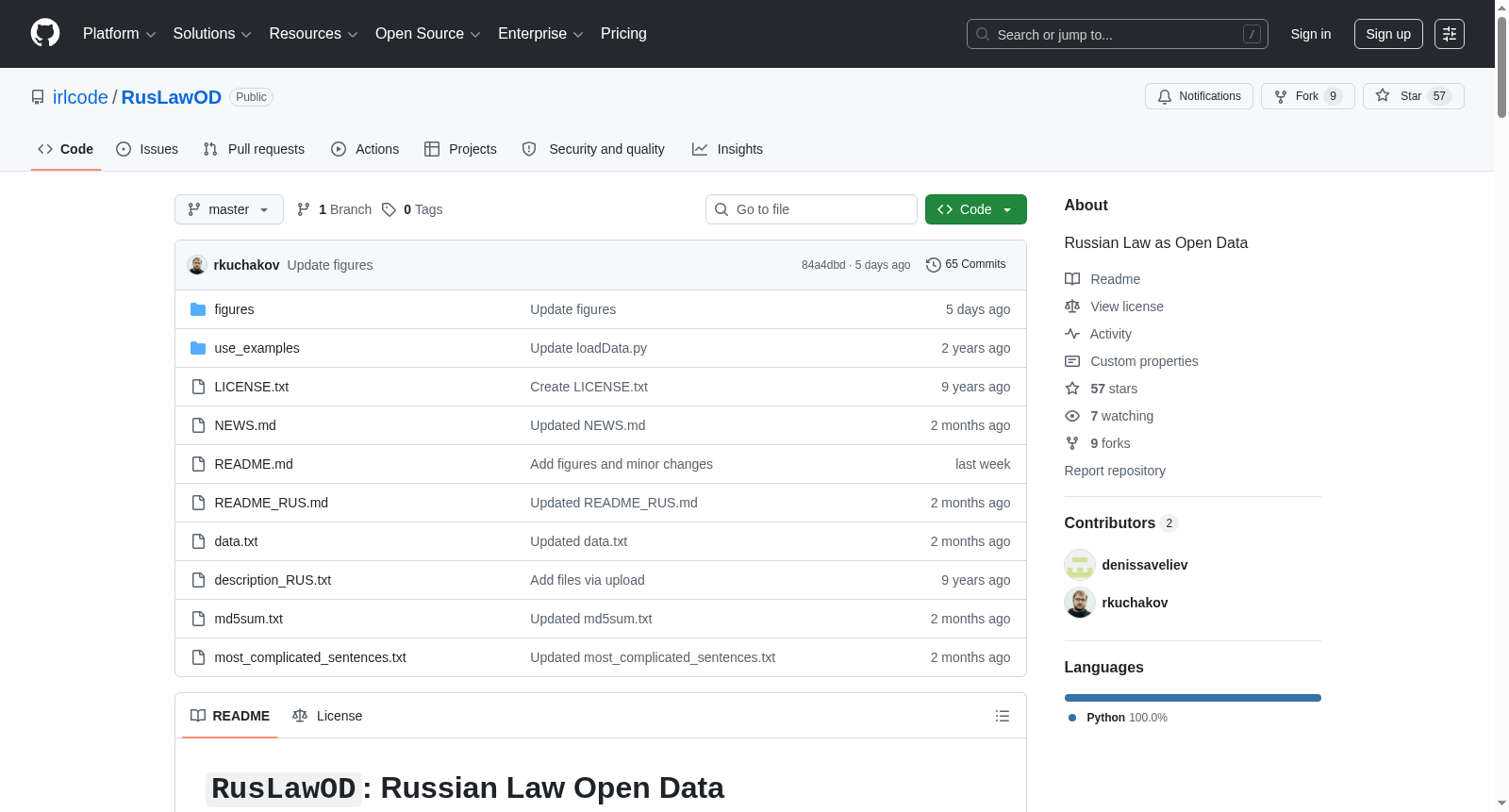Click the star icon next to 57 stars
1509x812 pixels.
click(x=1072, y=389)
